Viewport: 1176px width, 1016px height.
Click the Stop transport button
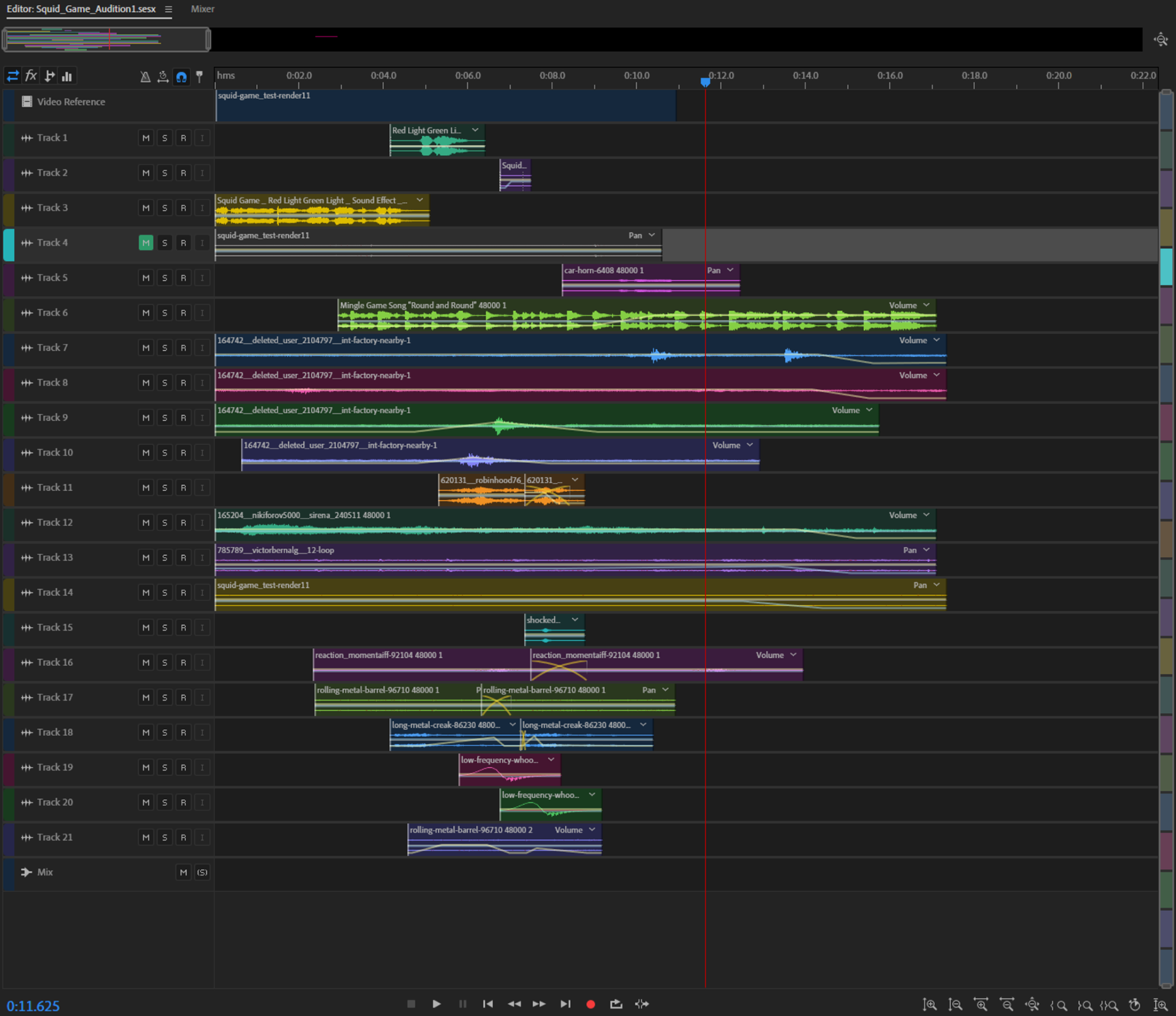click(411, 1004)
